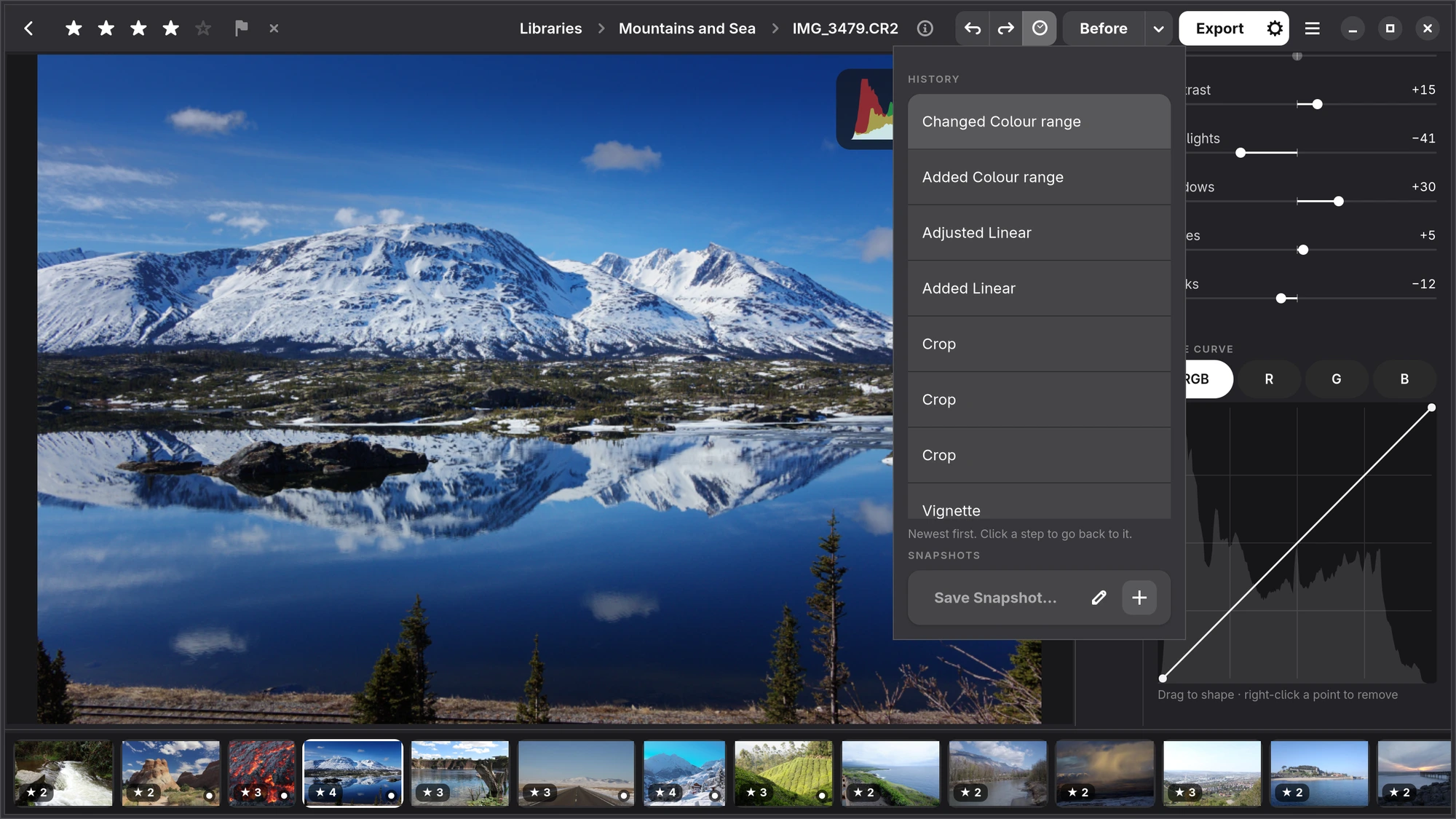Click the highlights slider handle at -41
This screenshot has width=1456, height=819.
click(x=1241, y=153)
